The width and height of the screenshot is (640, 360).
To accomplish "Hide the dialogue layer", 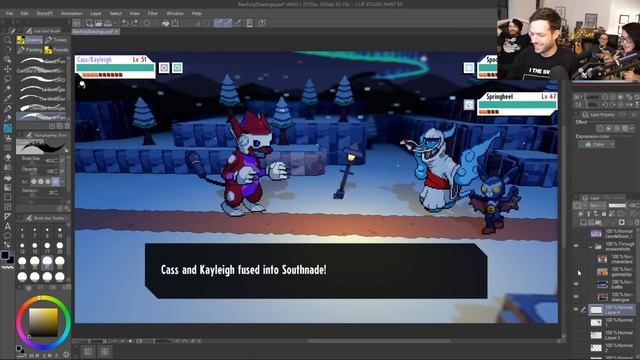I will pyautogui.click(x=576, y=297).
